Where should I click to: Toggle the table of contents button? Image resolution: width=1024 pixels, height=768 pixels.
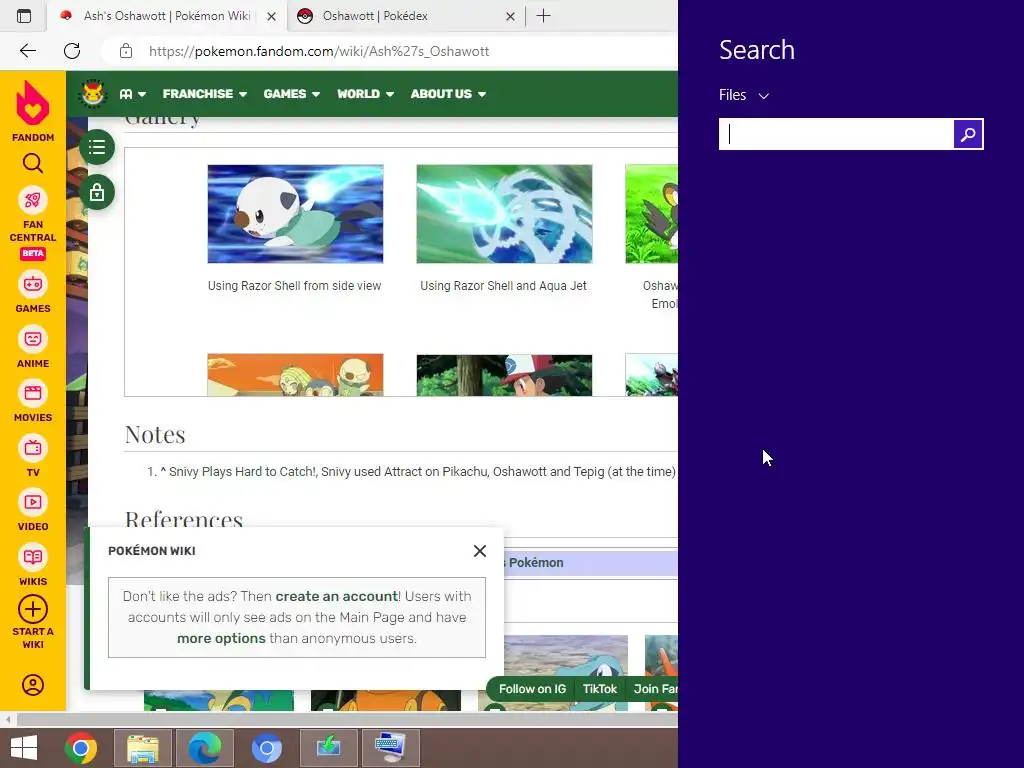coord(97,147)
